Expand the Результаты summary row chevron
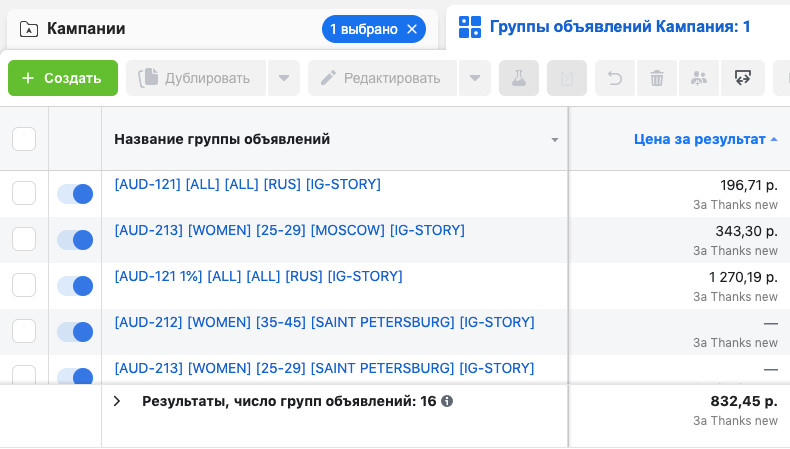This screenshot has height=449, width=790. click(117, 401)
